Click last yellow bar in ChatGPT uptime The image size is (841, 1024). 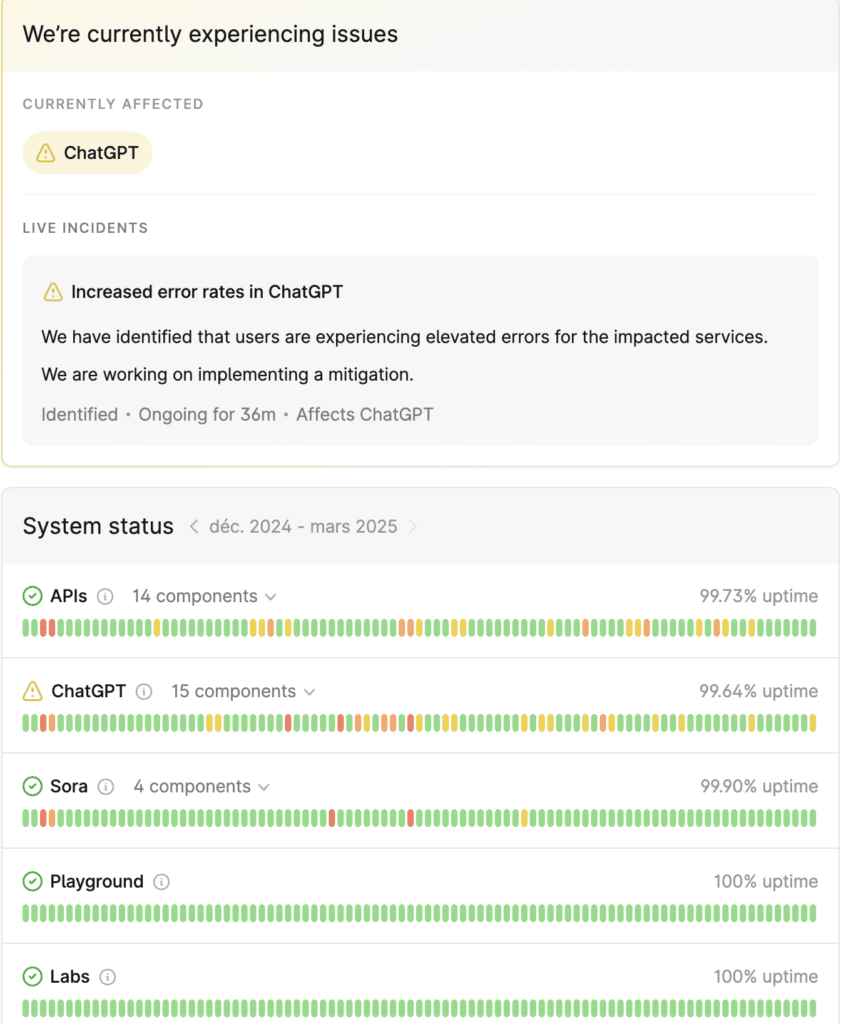tap(812, 723)
